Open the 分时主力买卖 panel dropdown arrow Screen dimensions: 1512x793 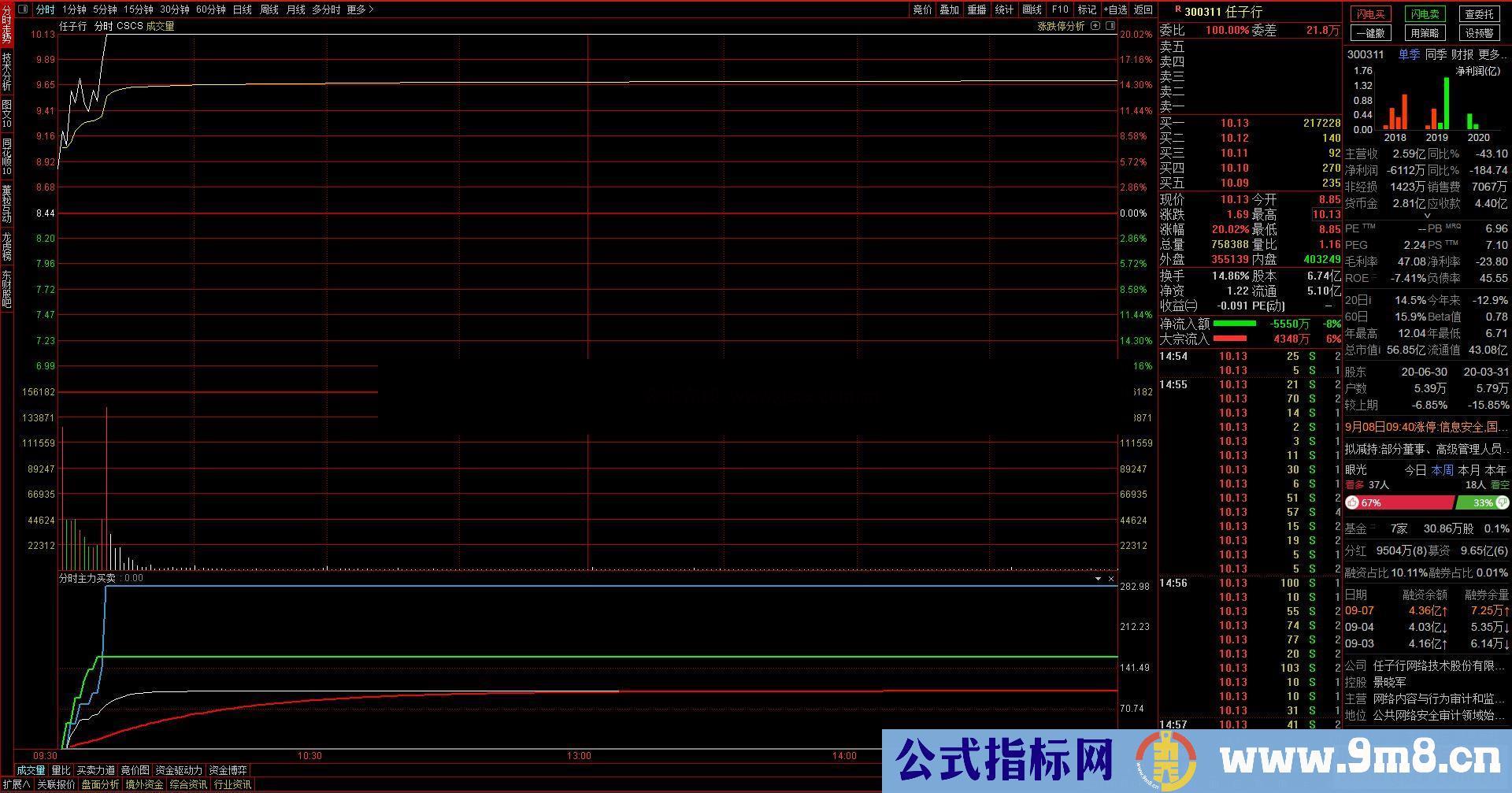(1098, 577)
